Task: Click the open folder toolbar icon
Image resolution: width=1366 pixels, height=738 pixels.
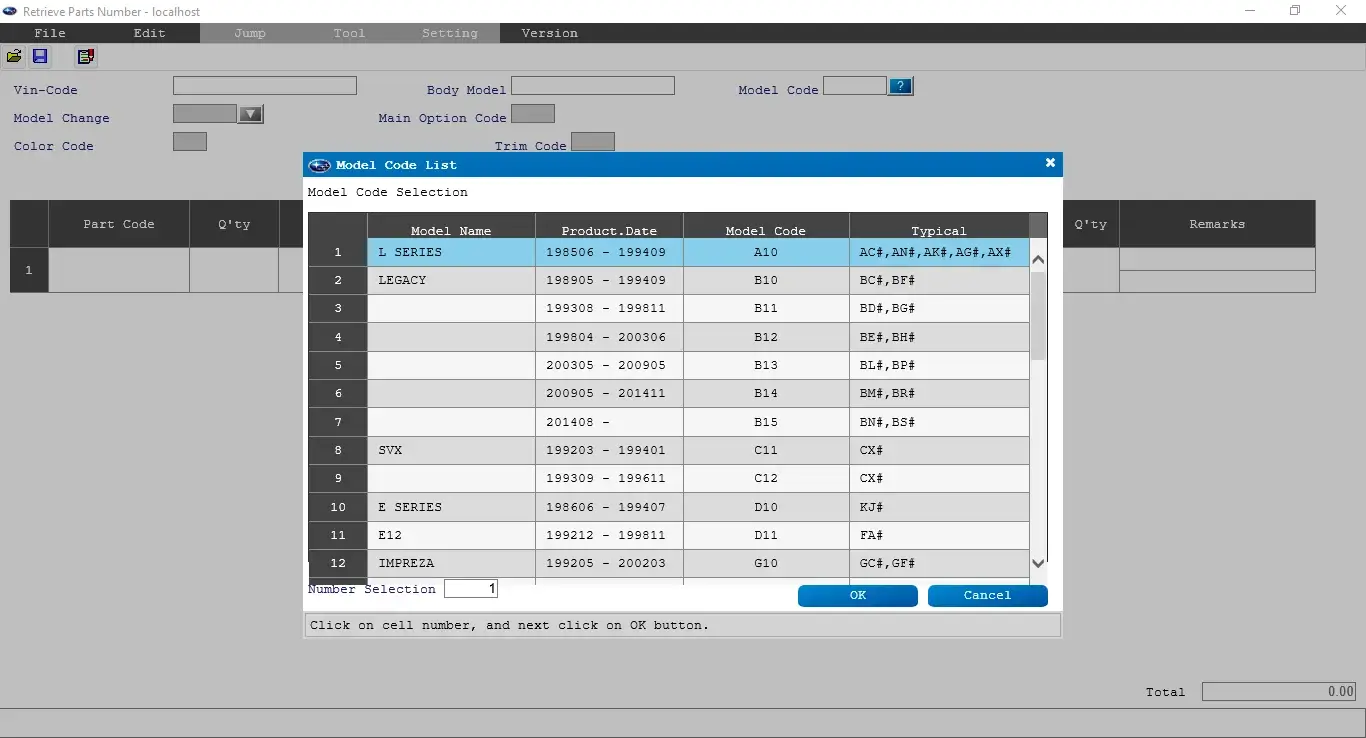Action: point(14,57)
